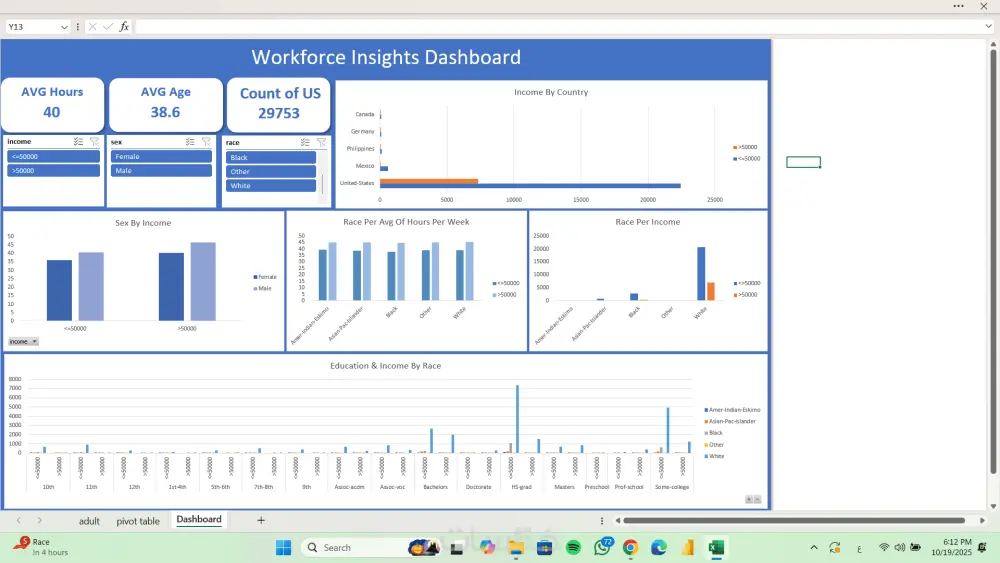Click the White legend swatch in Education chart
Viewport: 1000px width, 563px height.
pyautogui.click(x=706, y=457)
